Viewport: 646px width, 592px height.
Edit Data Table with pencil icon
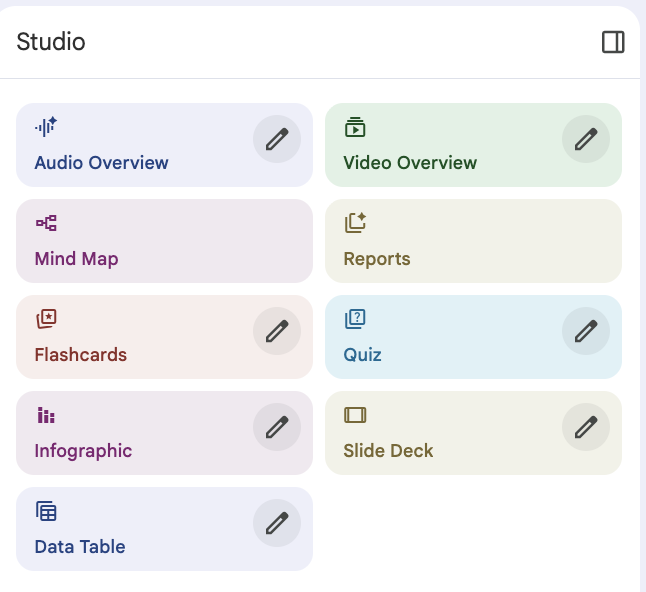click(x=277, y=523)
